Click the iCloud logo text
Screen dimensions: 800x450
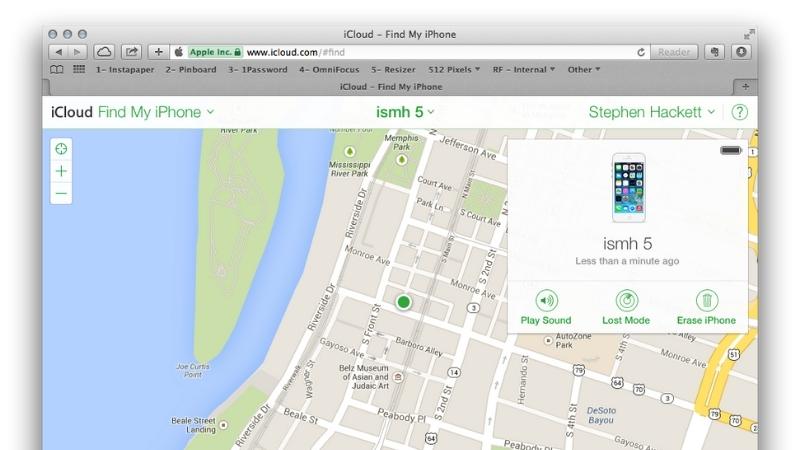(x=71, y=112)
